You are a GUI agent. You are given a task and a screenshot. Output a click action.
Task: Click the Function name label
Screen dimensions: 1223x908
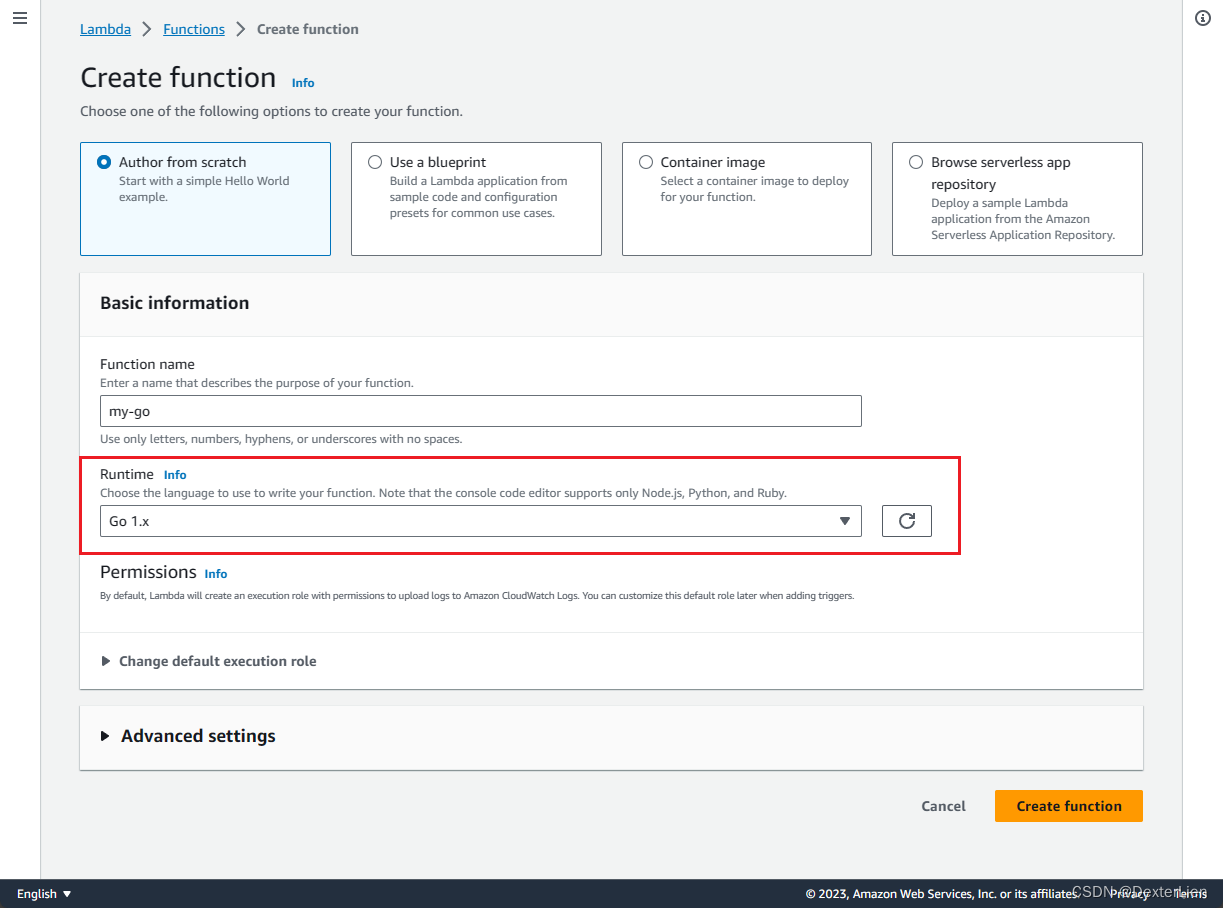click(147, 364)
